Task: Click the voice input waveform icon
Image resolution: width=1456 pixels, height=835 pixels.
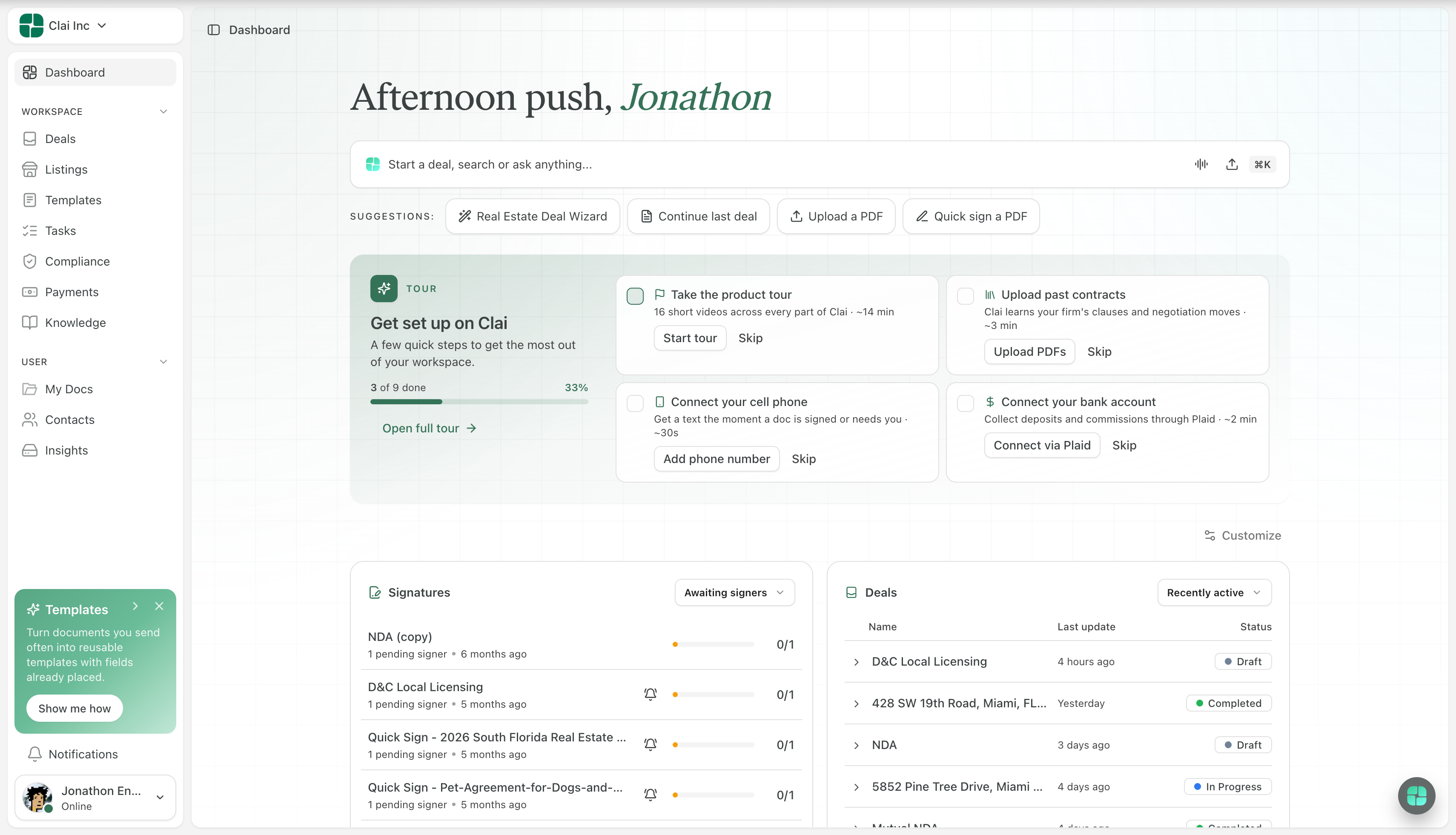Action: (x=1201, y=165)
